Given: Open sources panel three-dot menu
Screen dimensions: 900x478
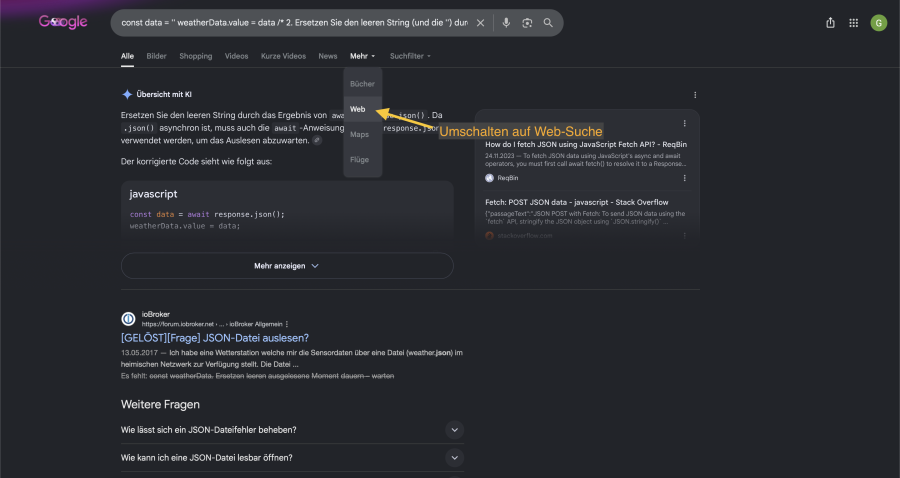Looking at the screenshot, I should 684,123.
